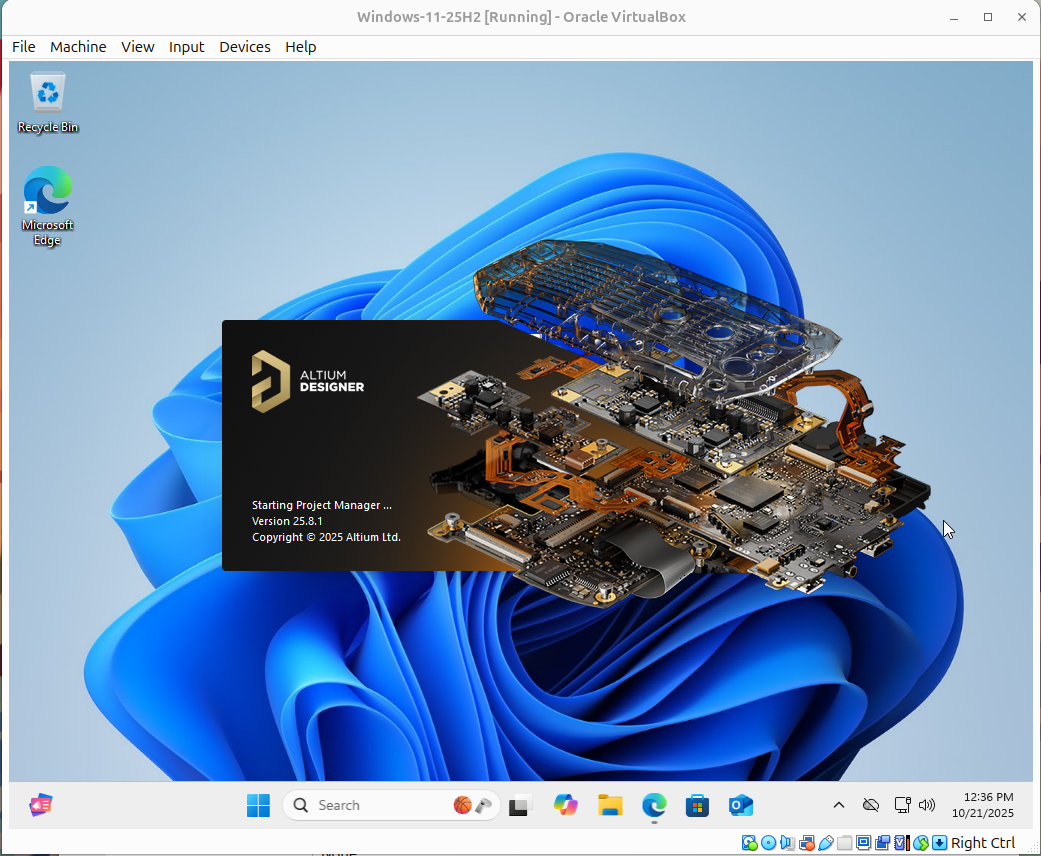
Task: Click the optical drives status icon
Action: click(767, 843)
